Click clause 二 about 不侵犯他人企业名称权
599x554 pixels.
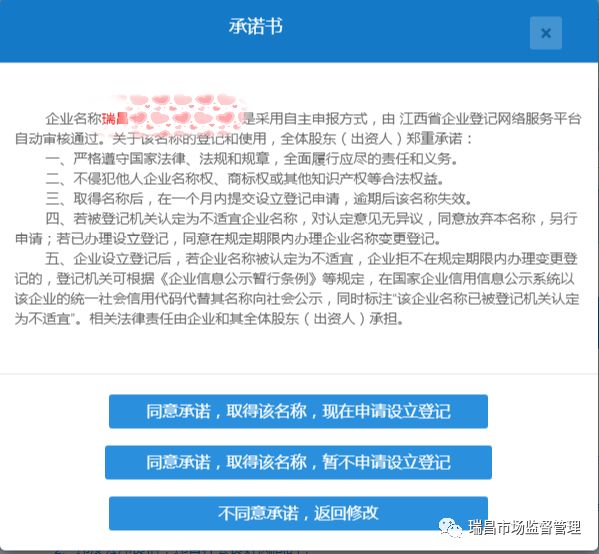(x=245, y=178)
